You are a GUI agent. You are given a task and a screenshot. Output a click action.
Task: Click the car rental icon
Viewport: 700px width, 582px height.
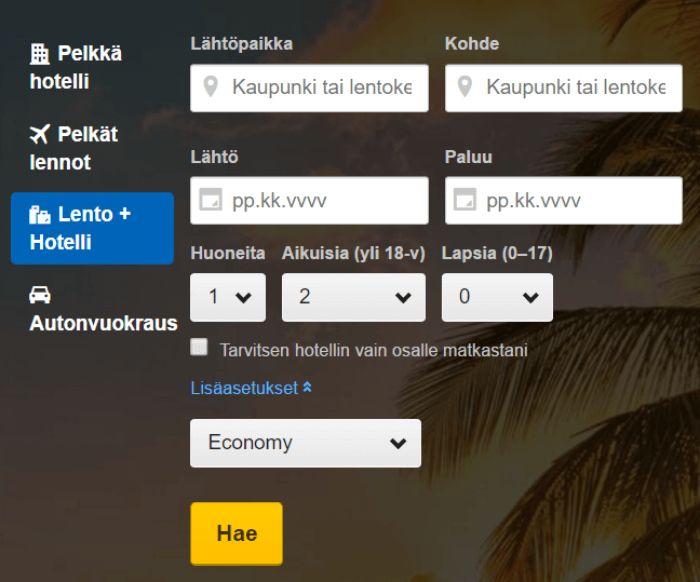(x=40, y=295)
